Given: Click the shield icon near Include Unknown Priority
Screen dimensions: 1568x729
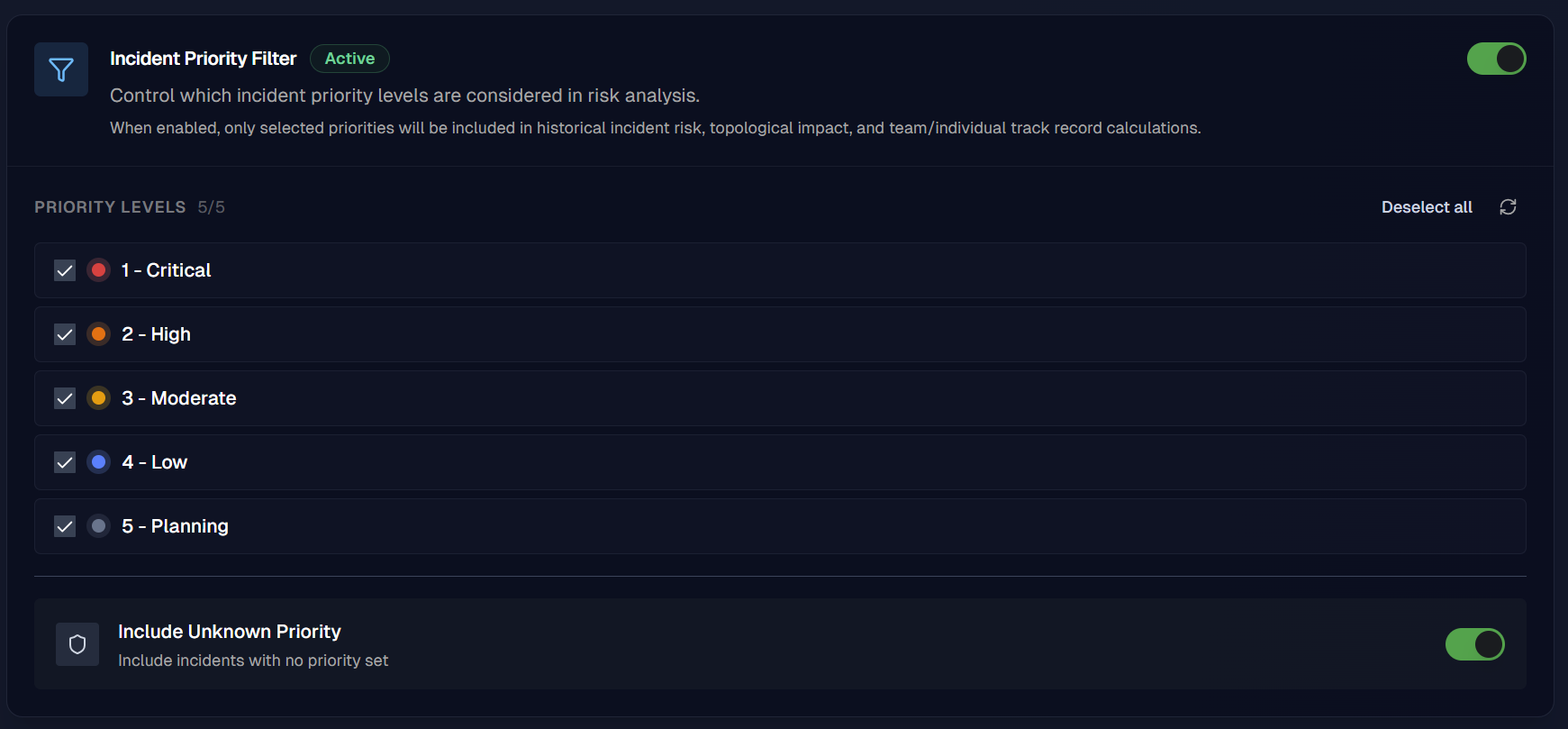Looking at the screenshot, I should [77, 643].
